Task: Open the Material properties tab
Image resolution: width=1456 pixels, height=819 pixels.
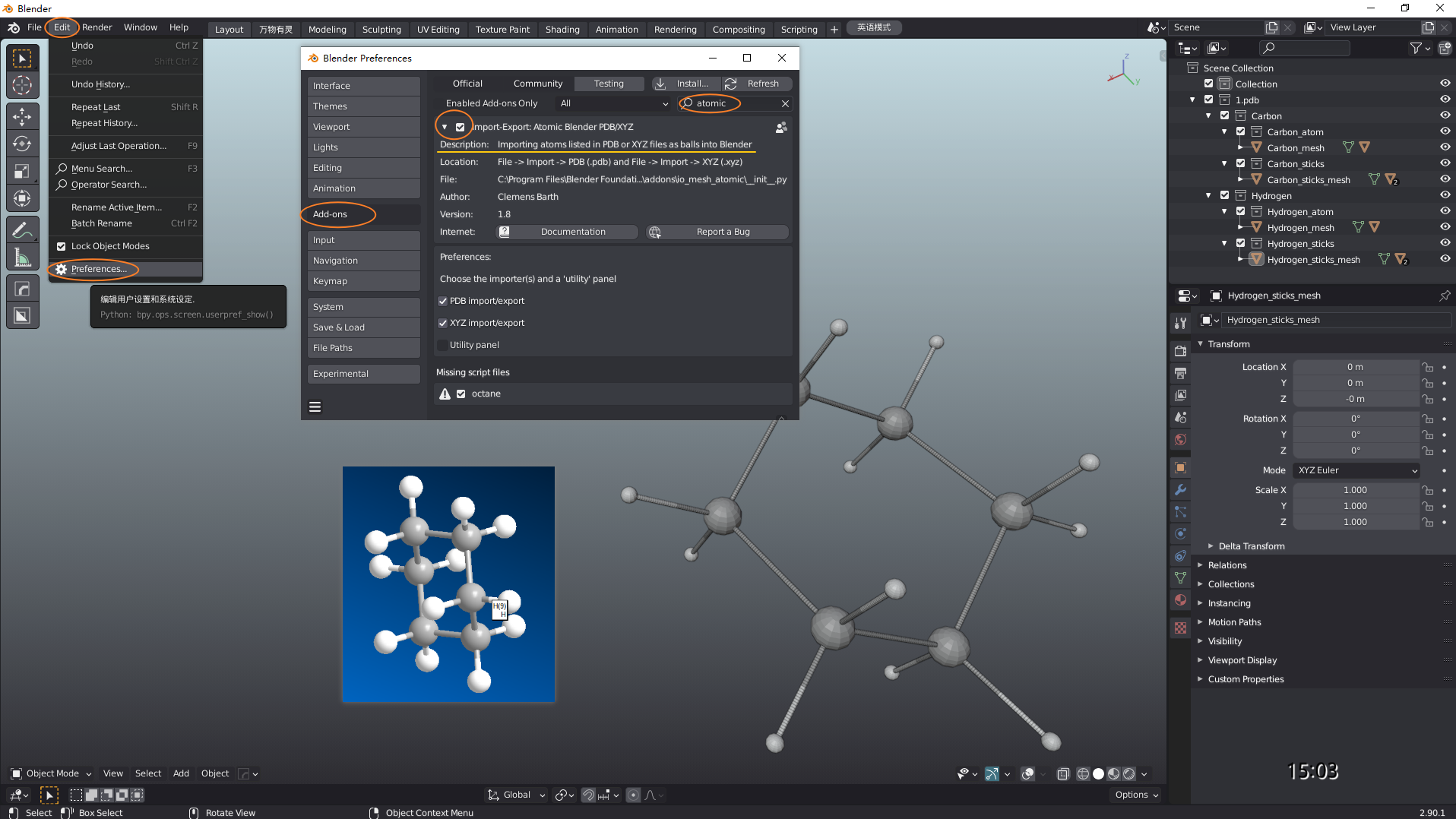Action: [1180, 599]
